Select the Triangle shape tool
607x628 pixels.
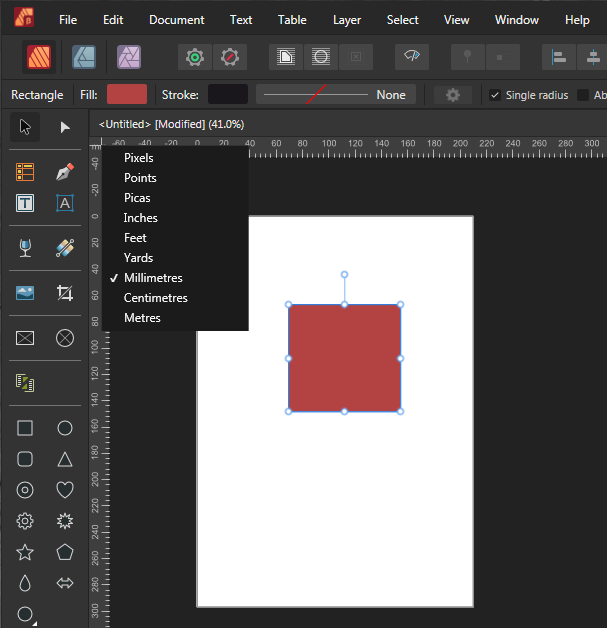click(64, 459)
